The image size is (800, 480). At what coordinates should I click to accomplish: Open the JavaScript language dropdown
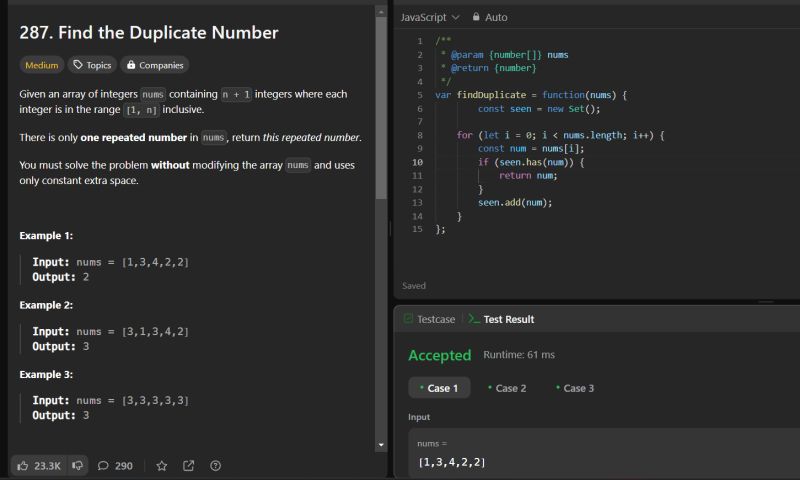pos(430,17)
